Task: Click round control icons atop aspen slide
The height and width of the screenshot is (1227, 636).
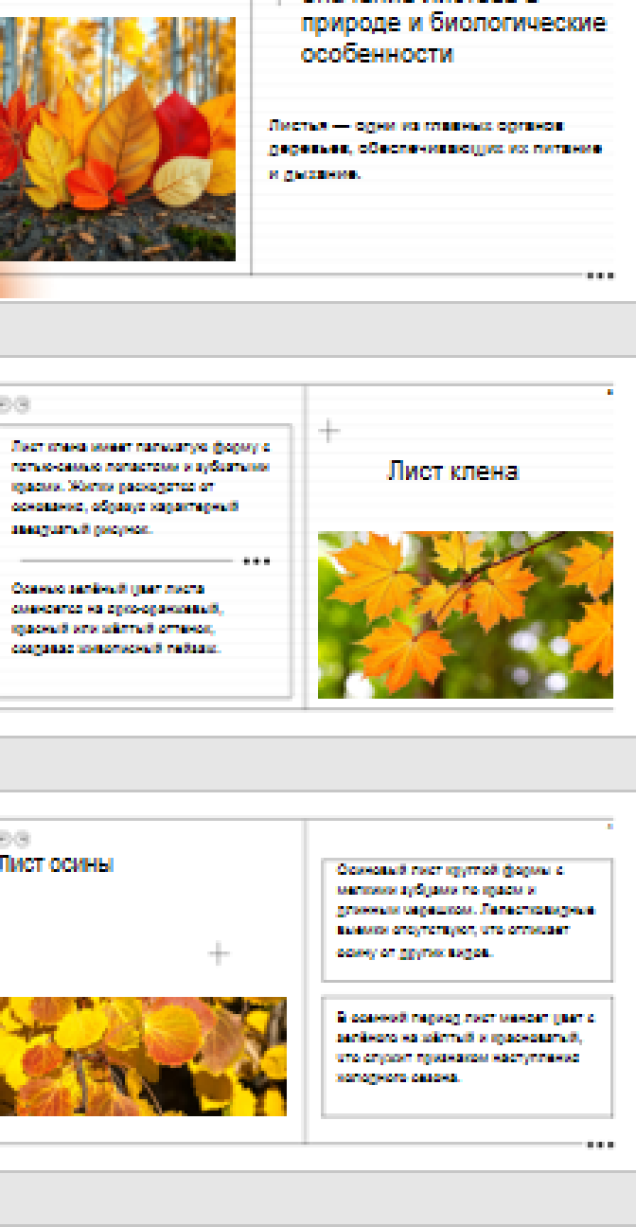Action: [14, 838]
